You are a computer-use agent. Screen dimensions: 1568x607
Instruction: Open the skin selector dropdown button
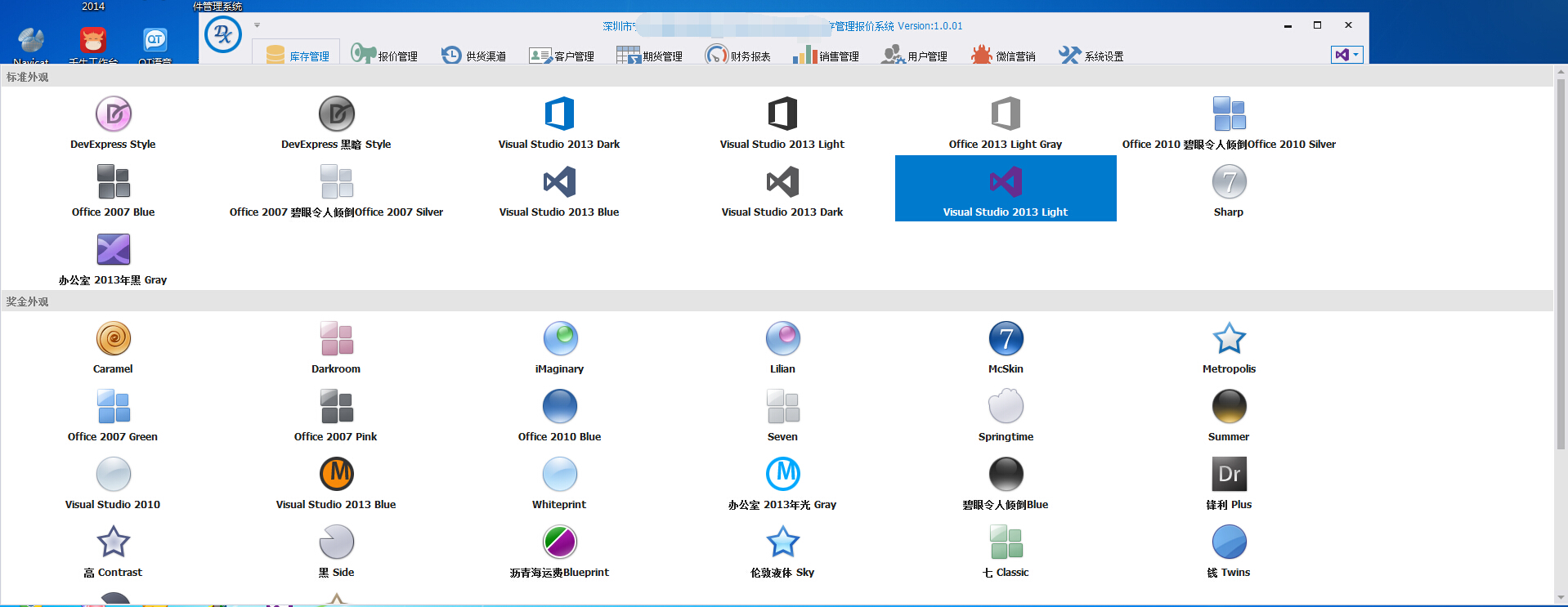point(1346,55)
